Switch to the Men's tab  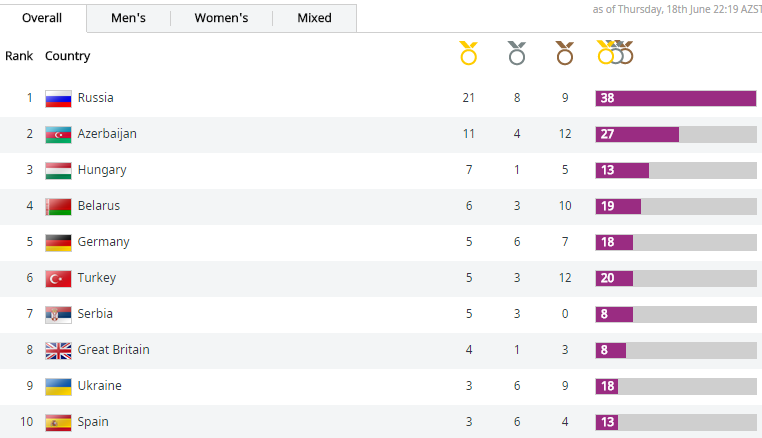[128, 18]
